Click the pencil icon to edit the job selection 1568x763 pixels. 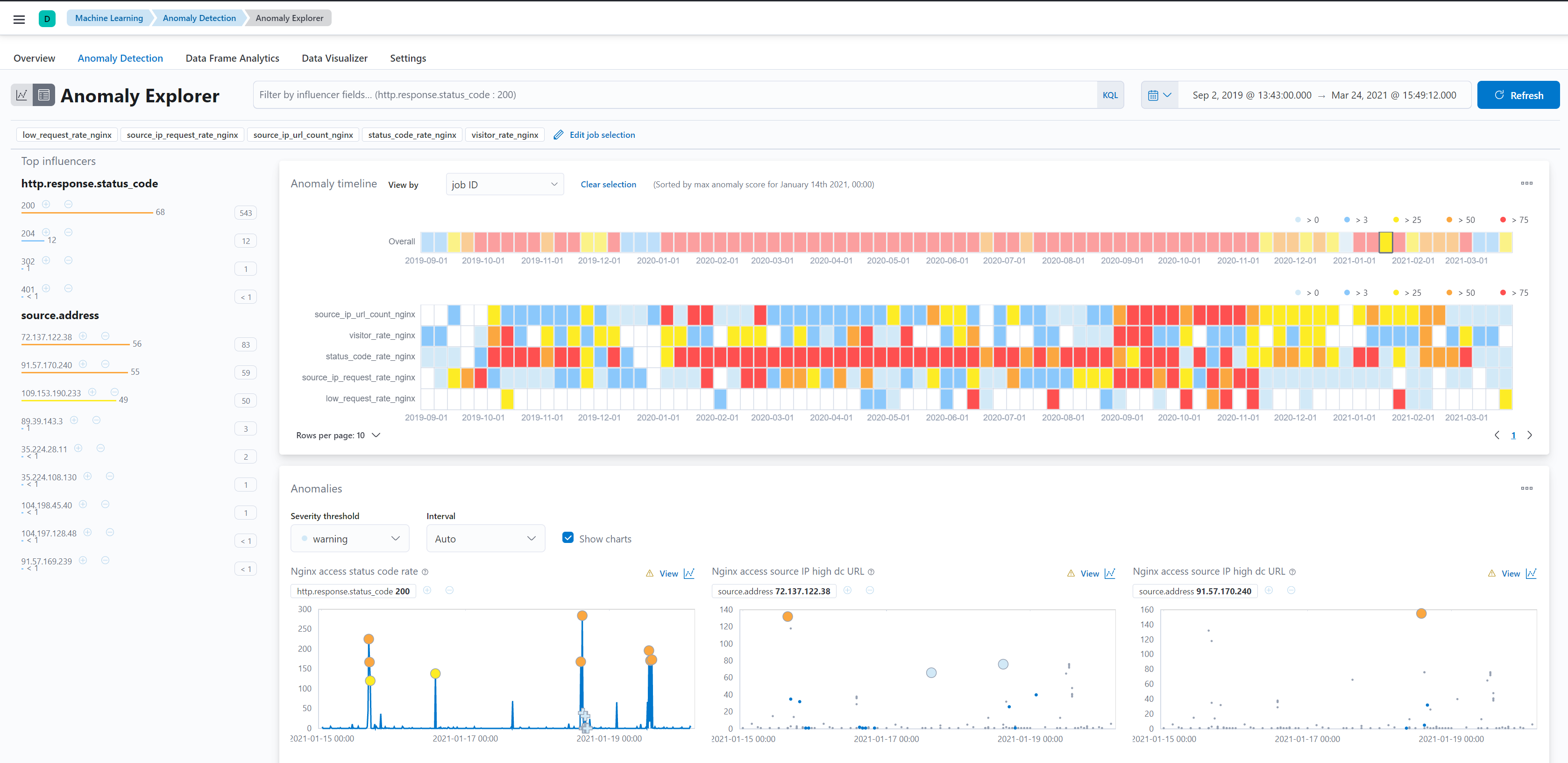coord(558,135)
